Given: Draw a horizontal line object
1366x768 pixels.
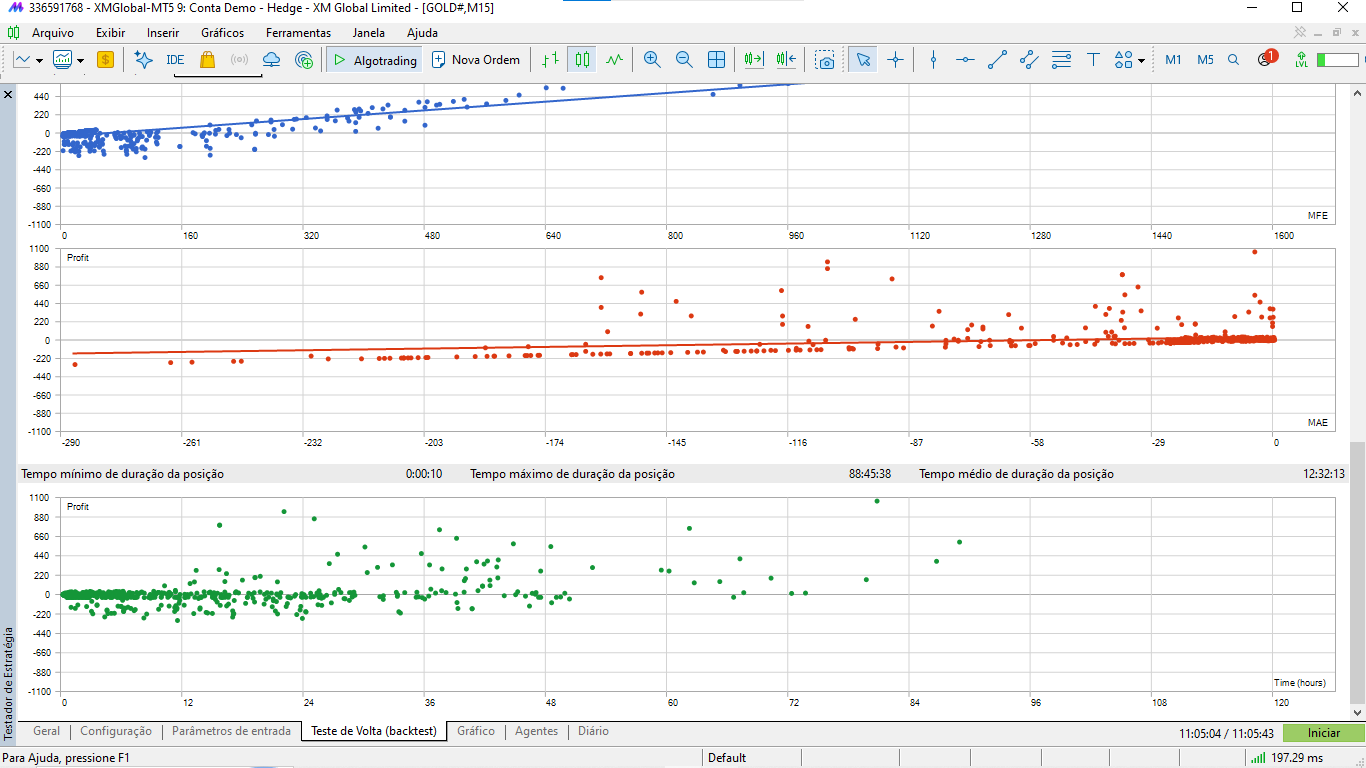Looking at the screenshot, I should point(965,60).
